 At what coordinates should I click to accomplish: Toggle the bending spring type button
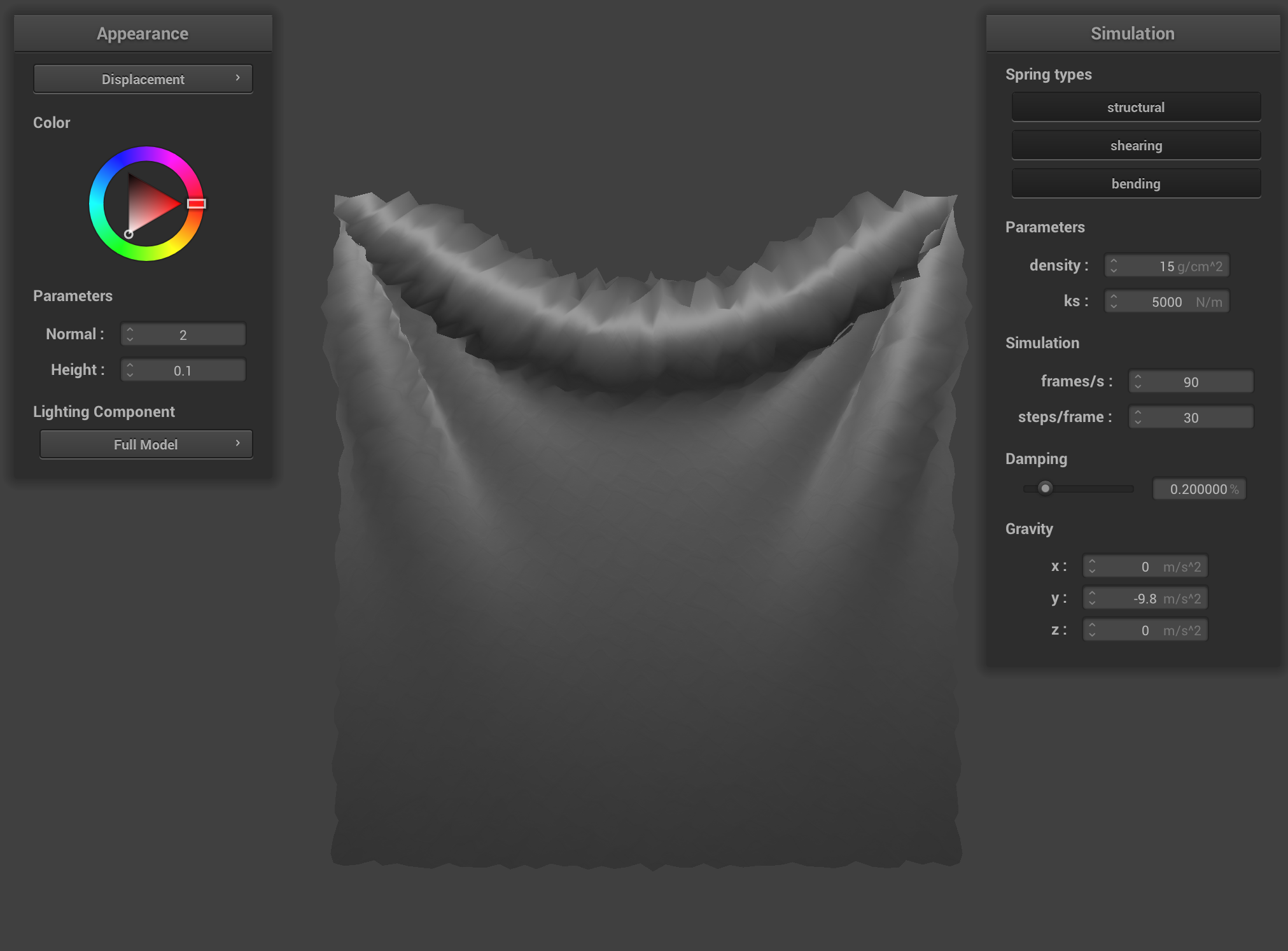point(1135,183)
